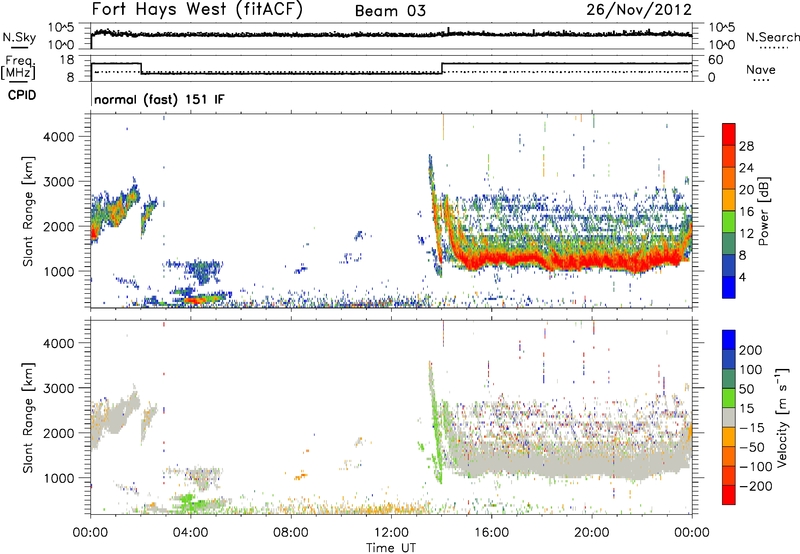Click the 'Power [dB]' colorbar label
This screenshot has width=800, height=554.
[764, 211]
